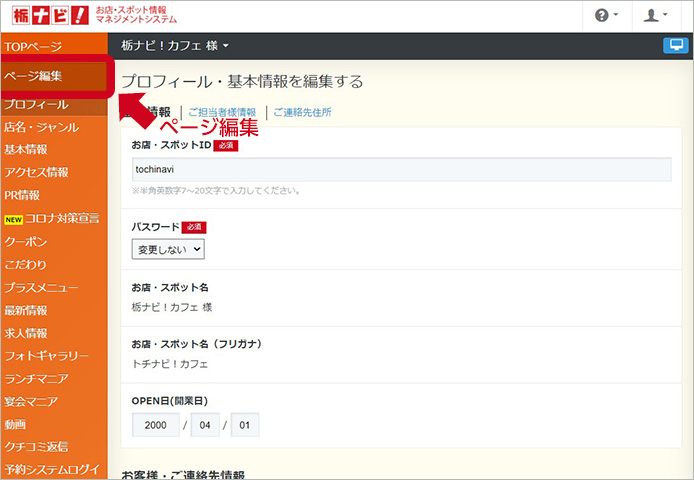Select ページ編集 in the sidebar

click(x=33, y=76)
